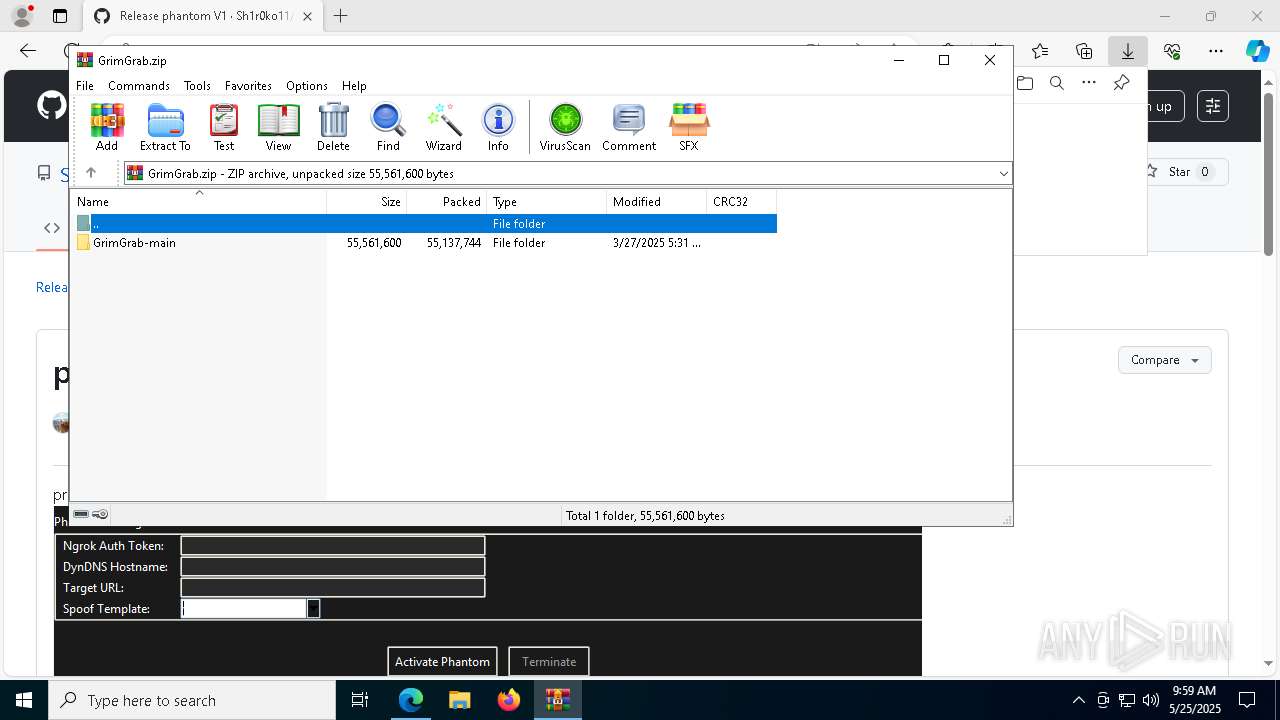Open the Options menu
This screenshot has height=720, width=1280.
pos(307,86)
